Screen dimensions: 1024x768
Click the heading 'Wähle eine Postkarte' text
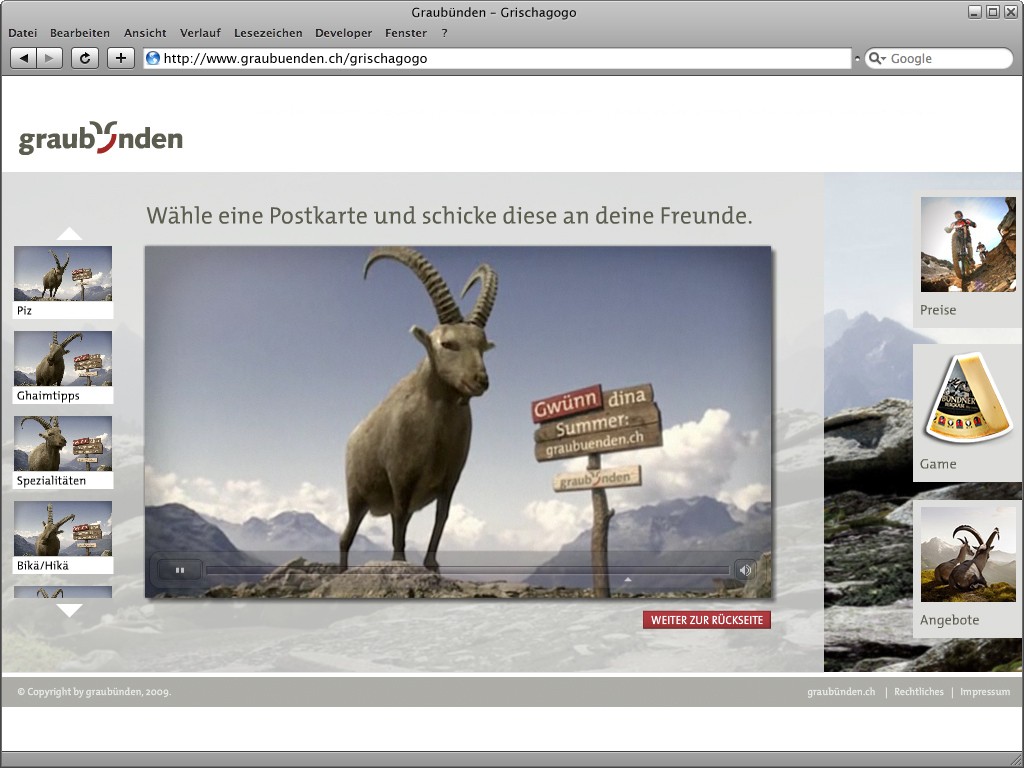coord(257,216)
